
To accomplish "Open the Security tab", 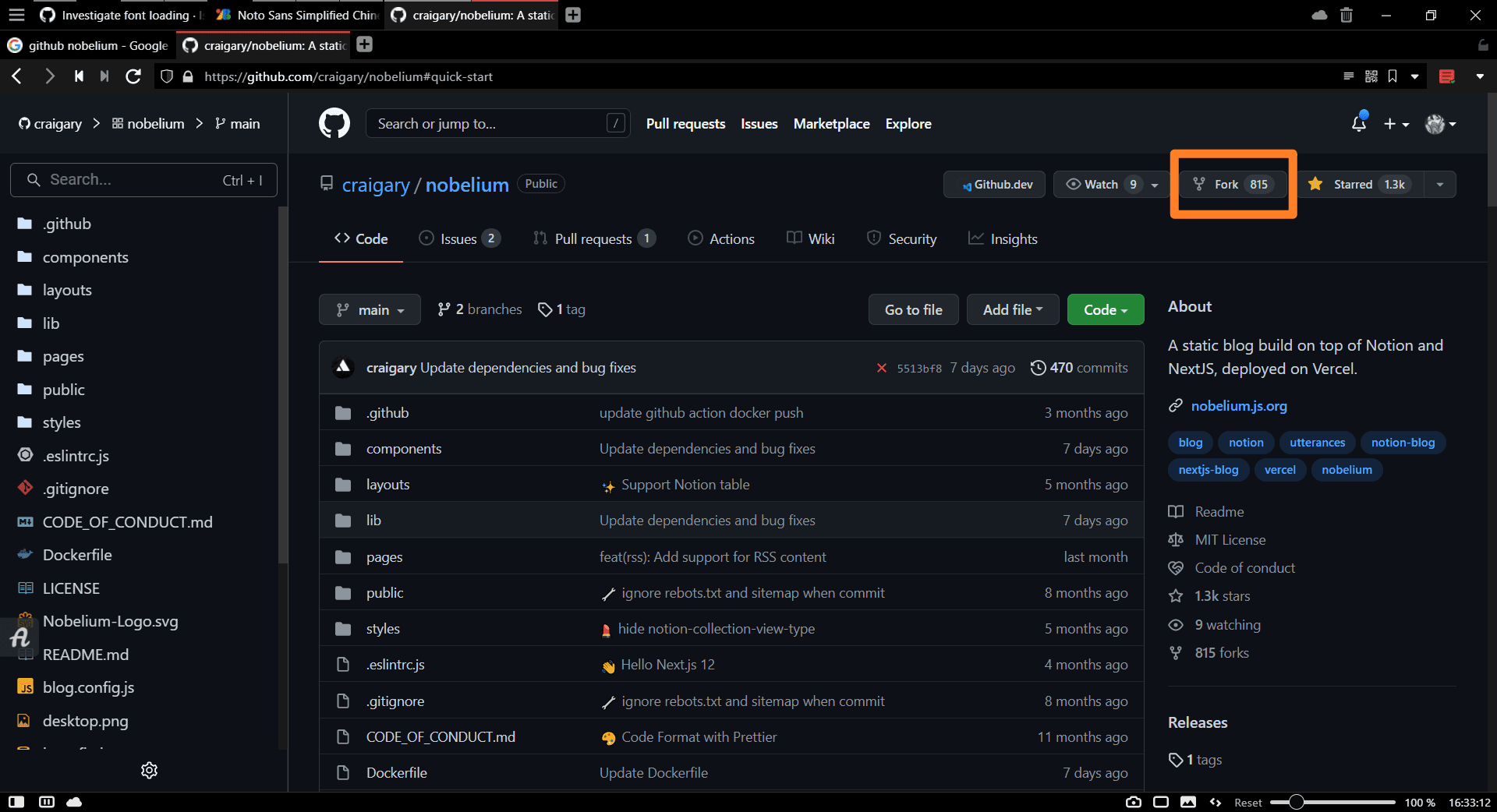I will pyautogui.click(x=901, y=238).
